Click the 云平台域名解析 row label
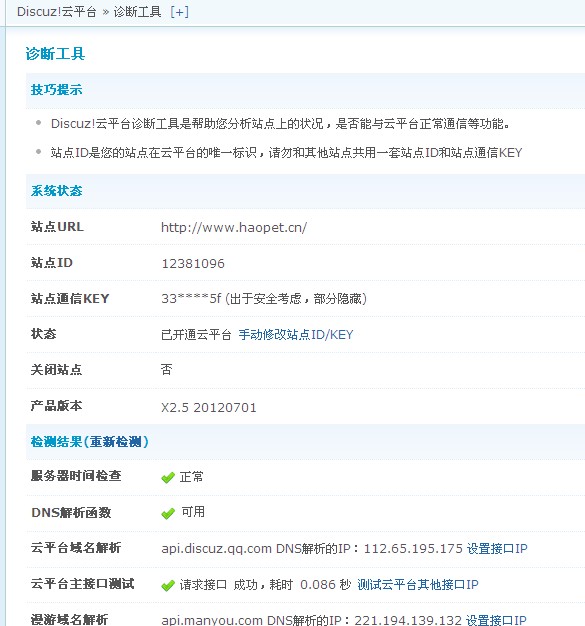The image size is (585, 626). (x=76, y=548)
